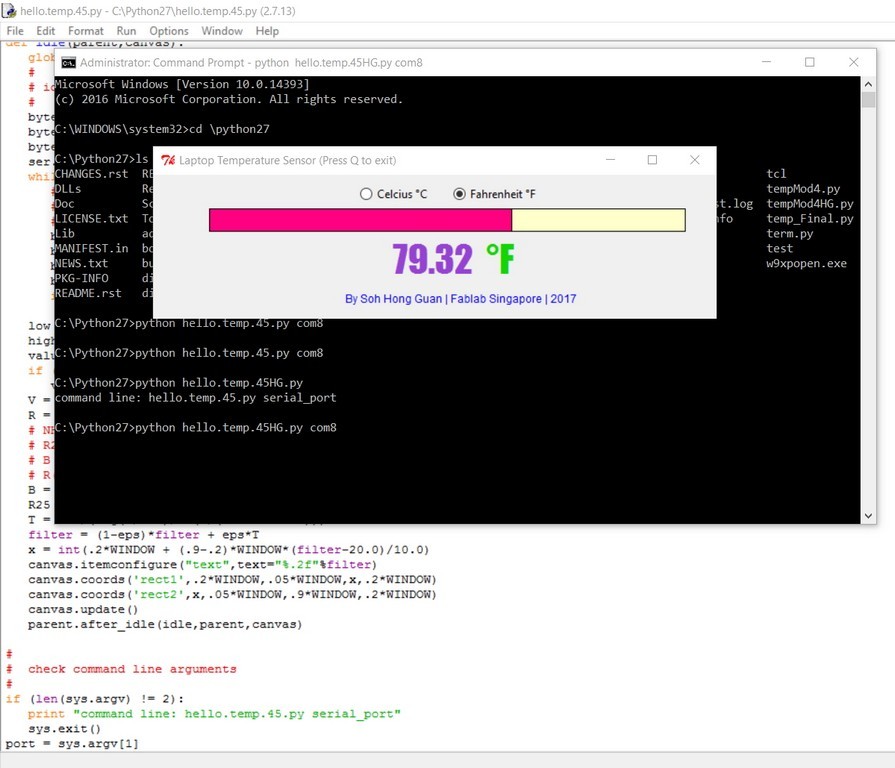The image size is (895, 768).
Task: Click the filter = (1-eps)*filter line
Action: pos(144,535)
